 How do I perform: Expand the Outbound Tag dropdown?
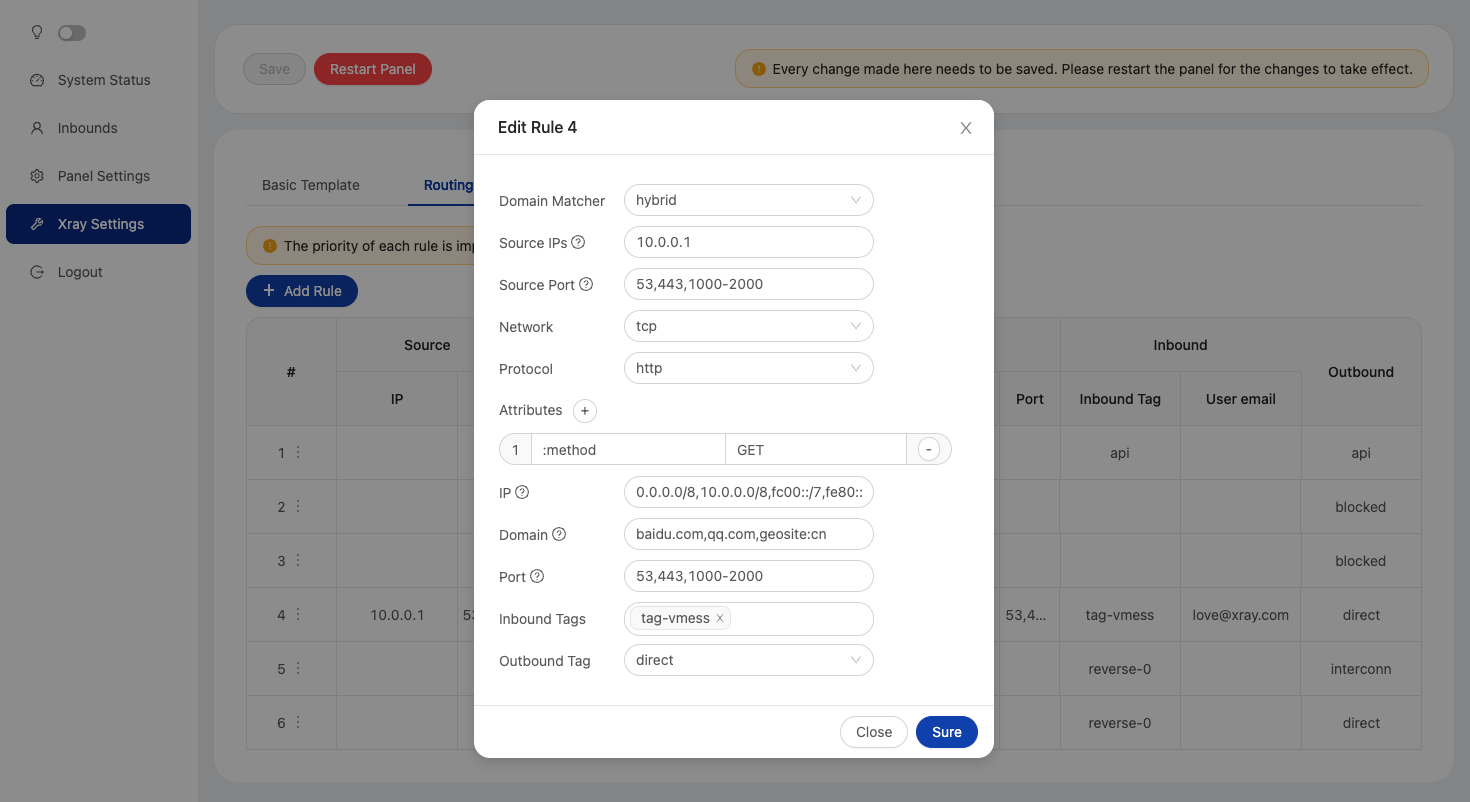point(748,661)
